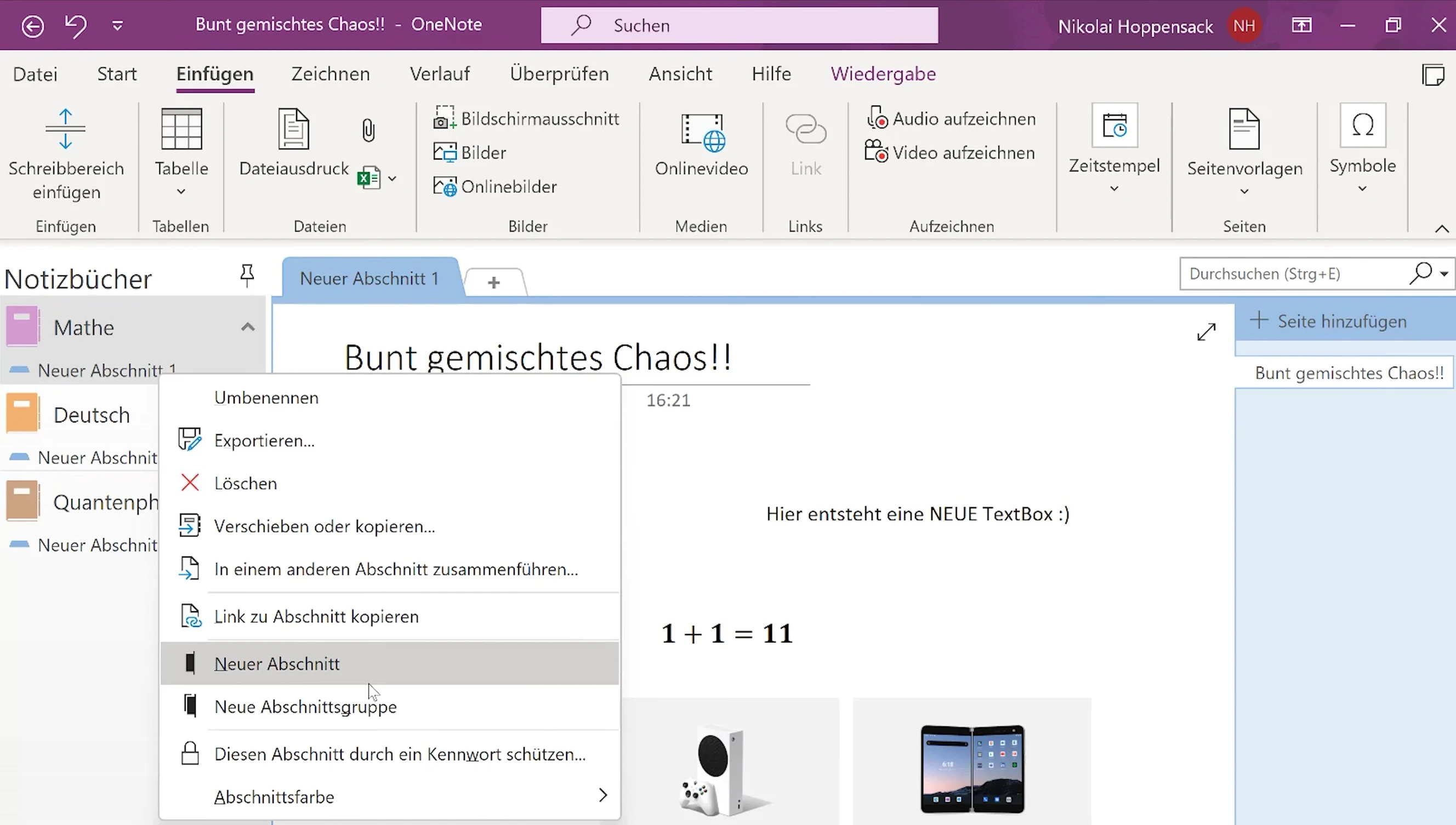
Task: Select the Mathe notebook
Action: pyautogui.click(x=84, y=327)
